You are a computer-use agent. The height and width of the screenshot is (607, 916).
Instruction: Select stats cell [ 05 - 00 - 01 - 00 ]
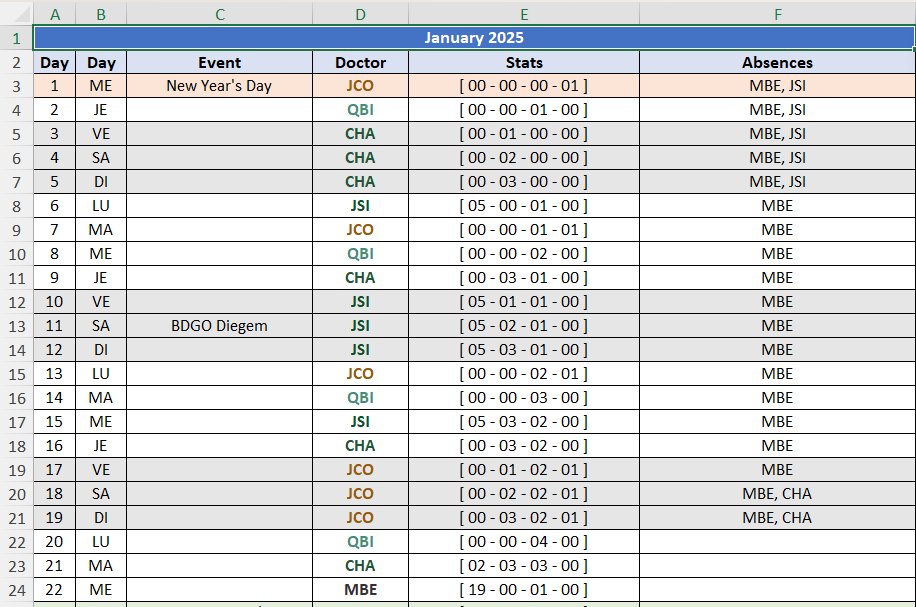[x=524, y=206]
